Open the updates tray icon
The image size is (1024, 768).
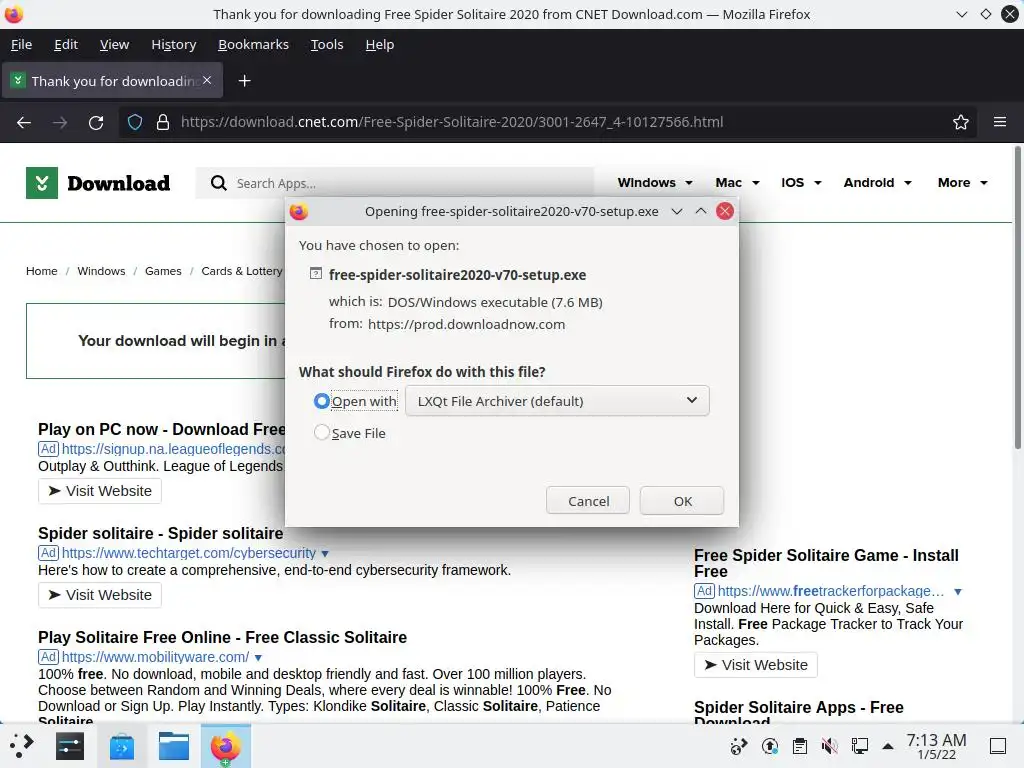(x=770, y=746)
